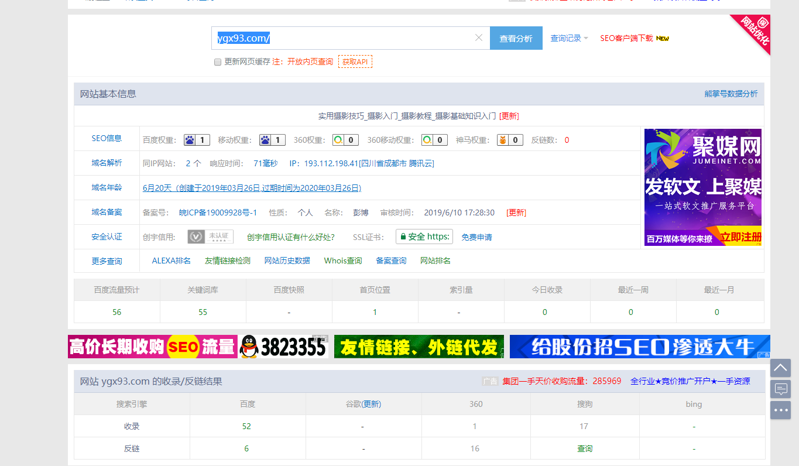Open the ALEXA排名 link
This screenshot has width=799, height=466.
point(171,261)
